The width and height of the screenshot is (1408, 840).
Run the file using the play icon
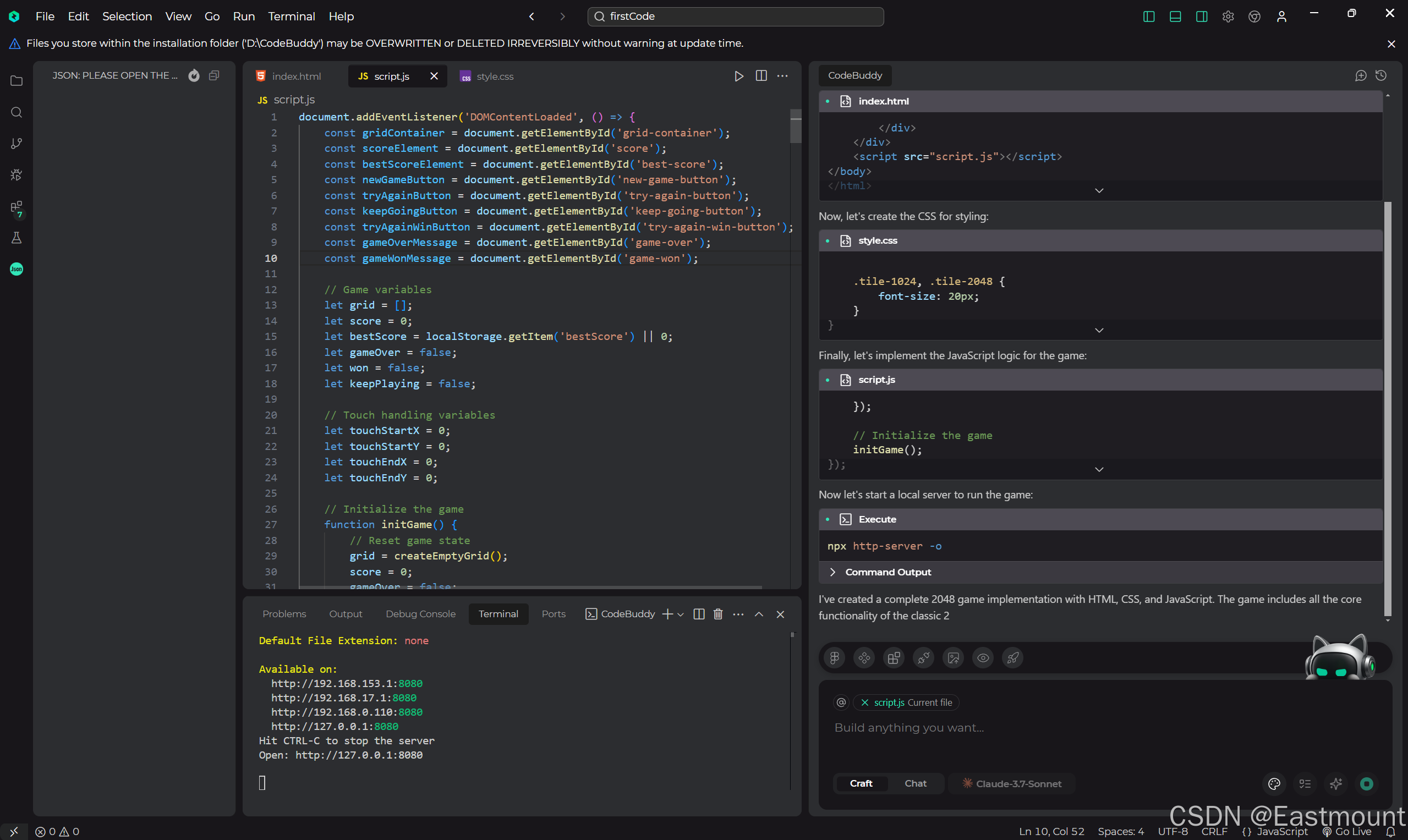tap(739, 75)
